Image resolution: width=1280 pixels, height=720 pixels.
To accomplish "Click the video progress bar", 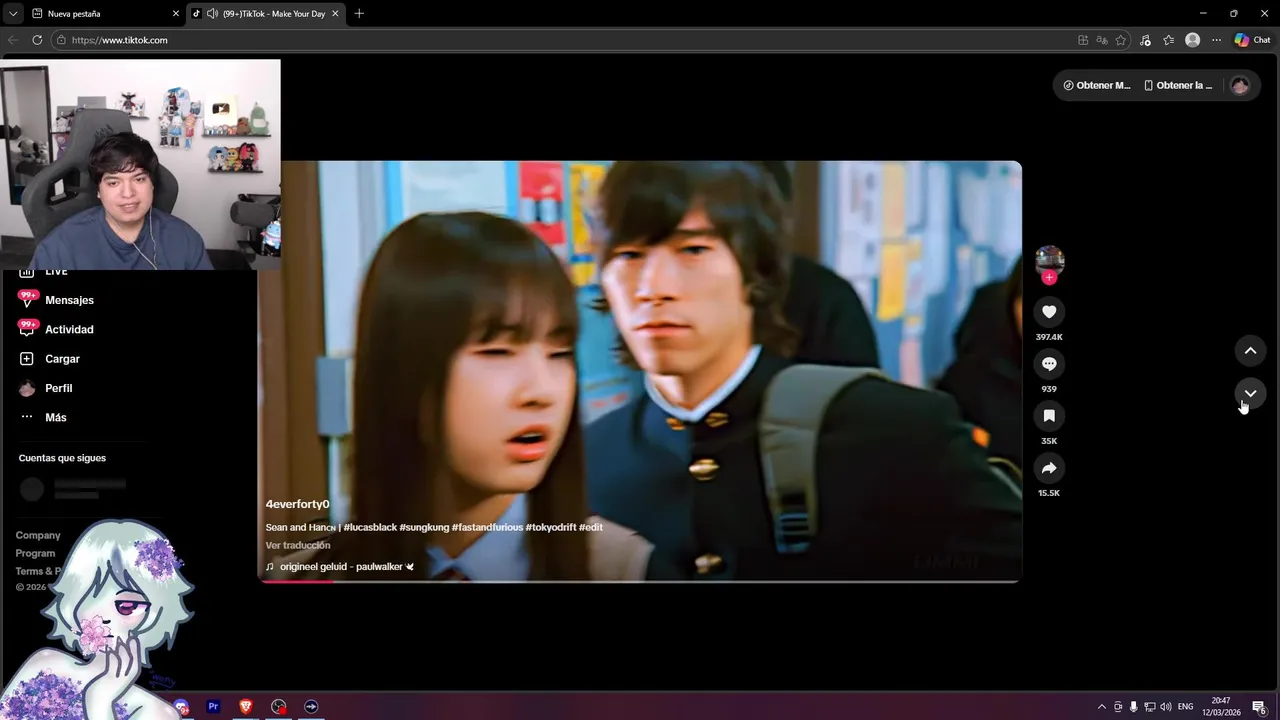I will point(640,581).
